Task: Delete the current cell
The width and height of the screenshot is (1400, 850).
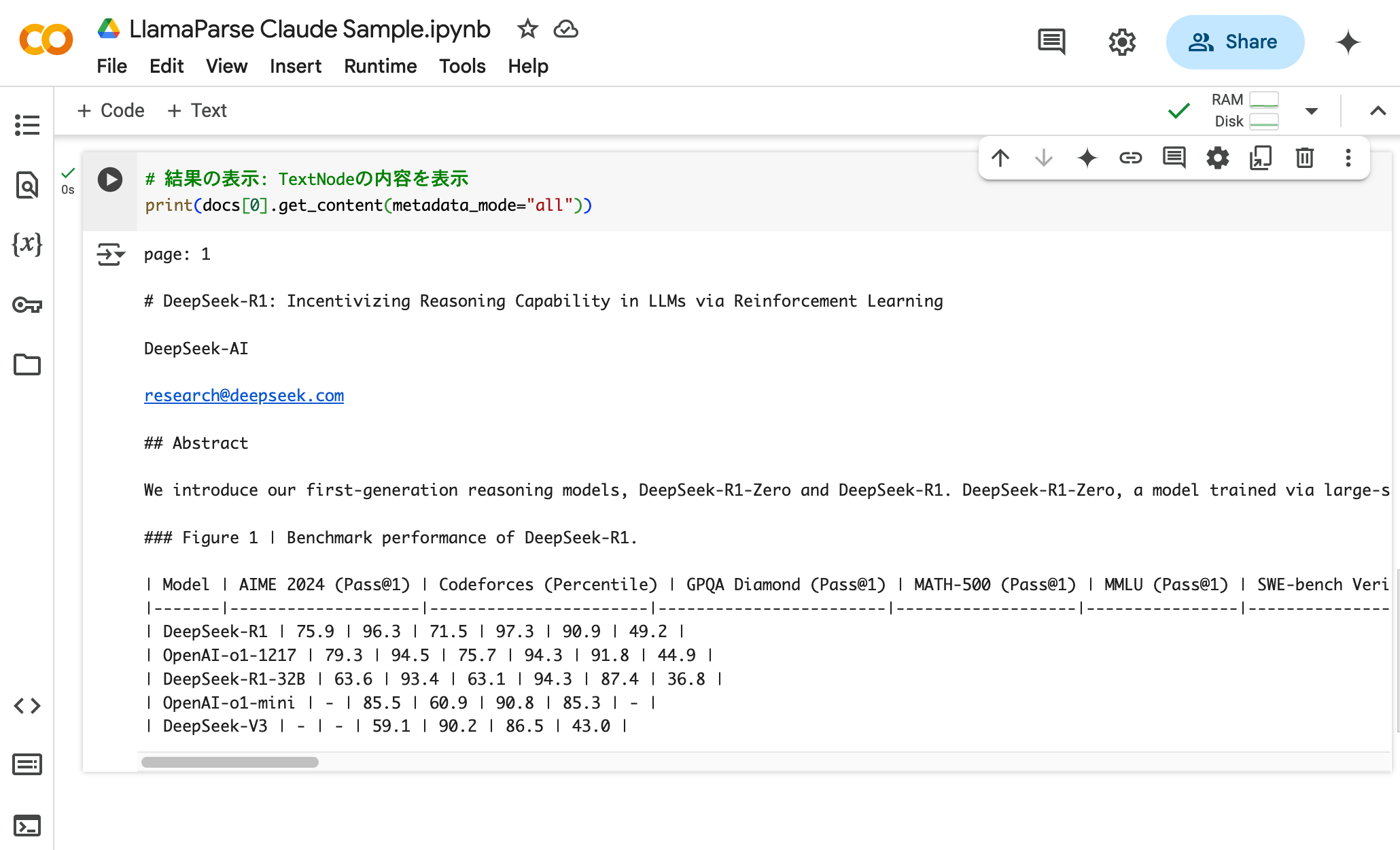Action: click(1304, 158)
